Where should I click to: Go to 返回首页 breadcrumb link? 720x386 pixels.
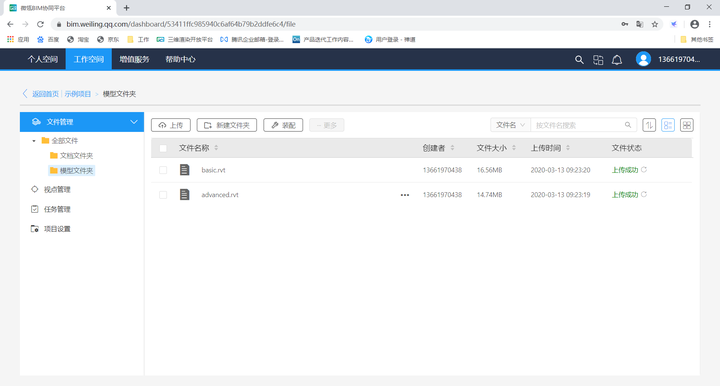[x=45, y=94]
